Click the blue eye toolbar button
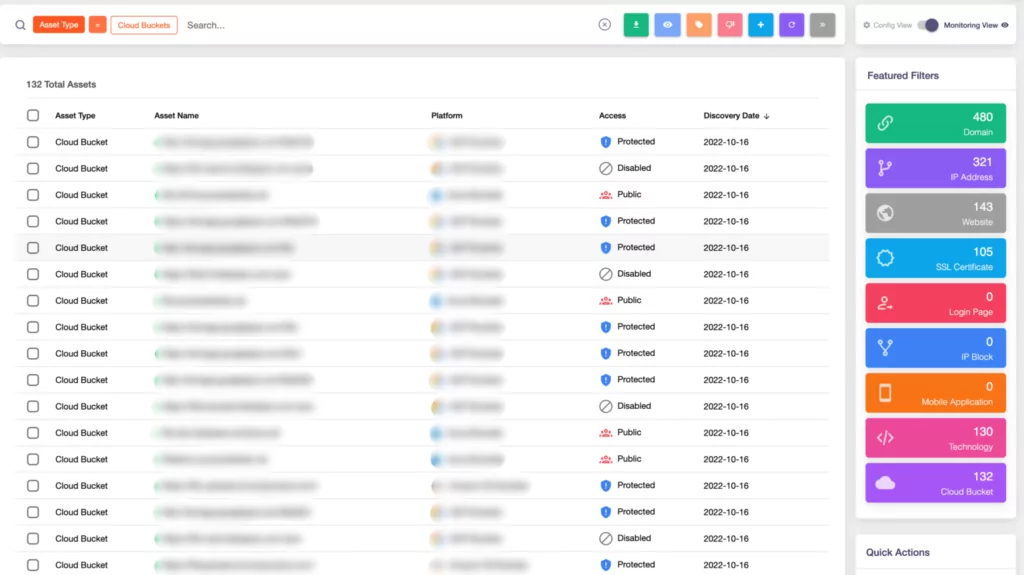Screen dimensions: 1024x575 (x=667, y=25)
